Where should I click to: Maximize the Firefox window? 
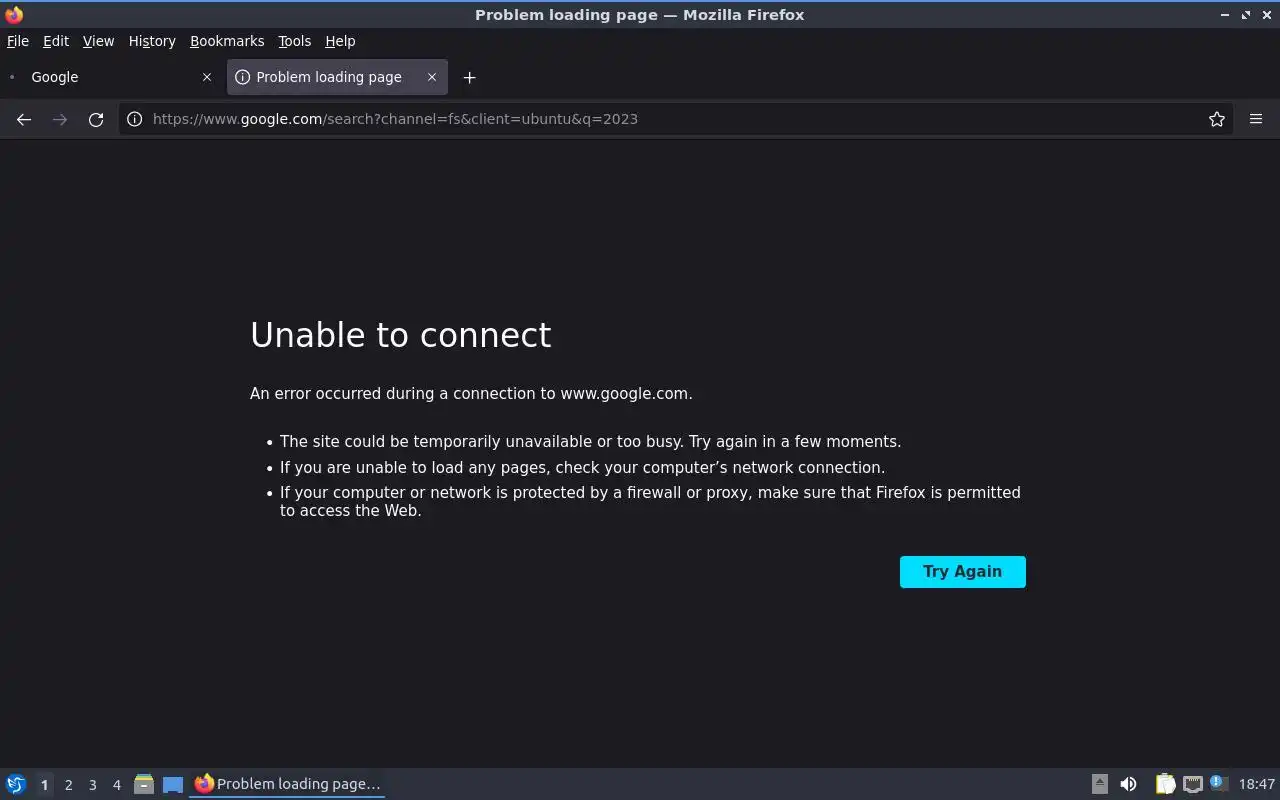point(1246,15)
